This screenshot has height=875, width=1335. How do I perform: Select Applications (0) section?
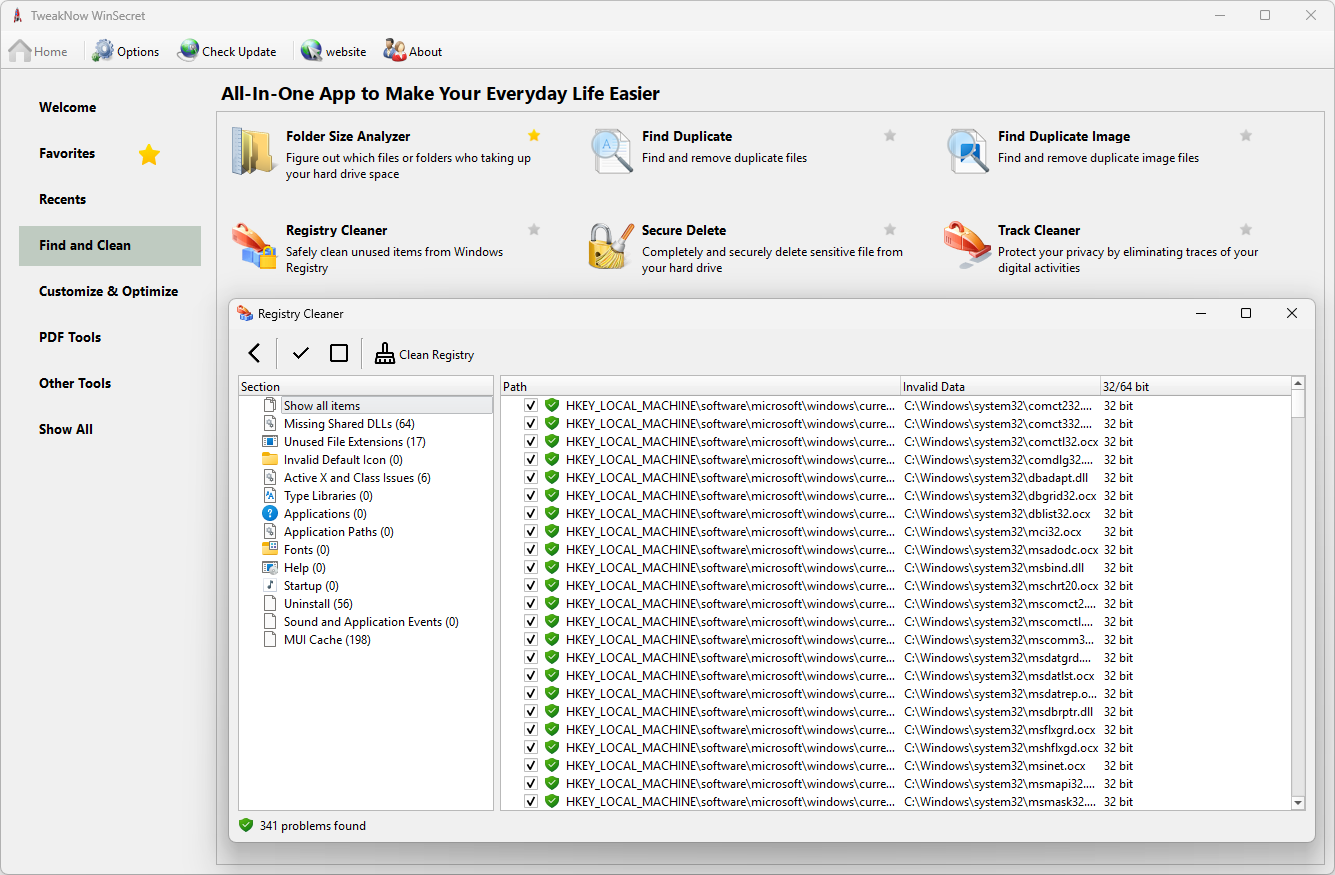(325, 513)
